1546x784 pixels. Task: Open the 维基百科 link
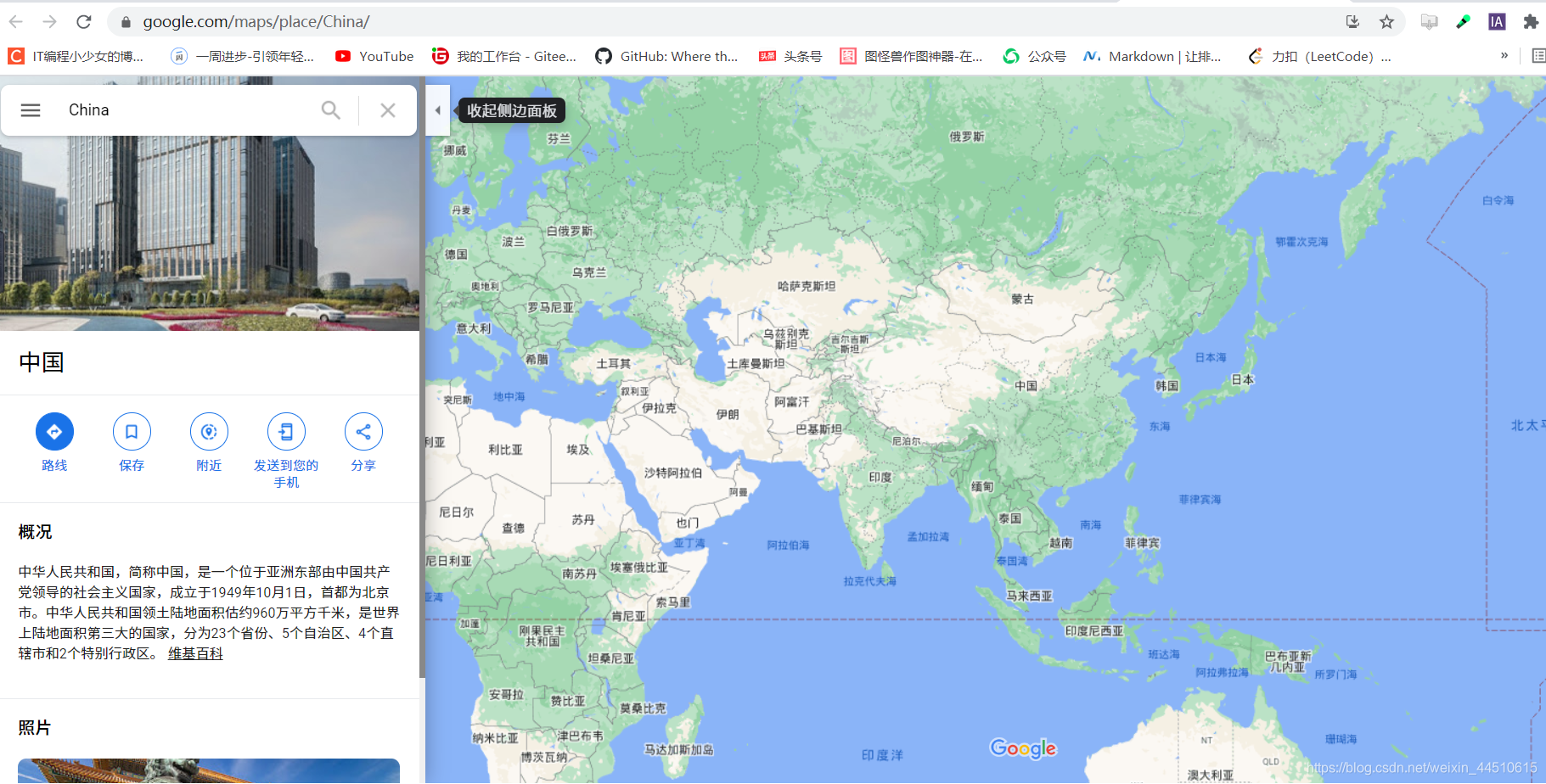point(195,654)
